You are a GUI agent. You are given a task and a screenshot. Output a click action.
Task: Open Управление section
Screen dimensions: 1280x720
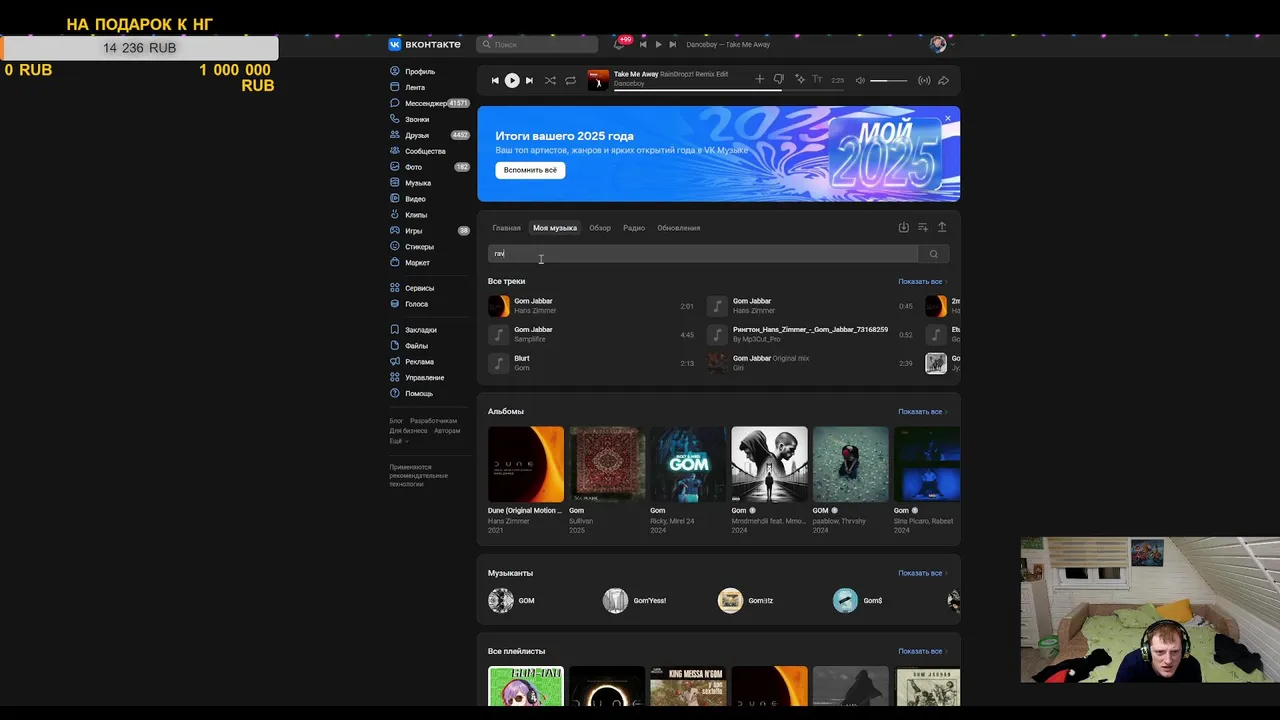click(x=424, y=378)
